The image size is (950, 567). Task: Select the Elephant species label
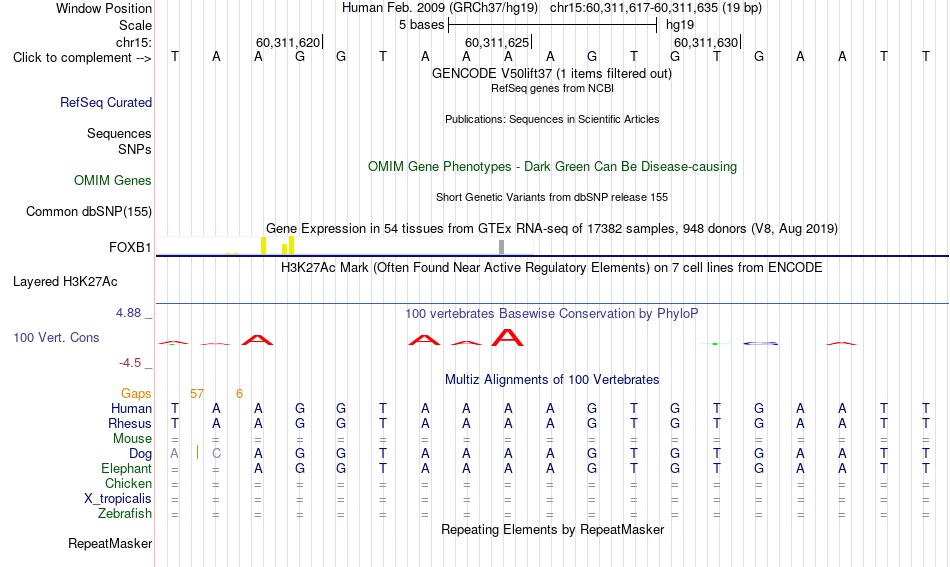(x=126, y=468)
